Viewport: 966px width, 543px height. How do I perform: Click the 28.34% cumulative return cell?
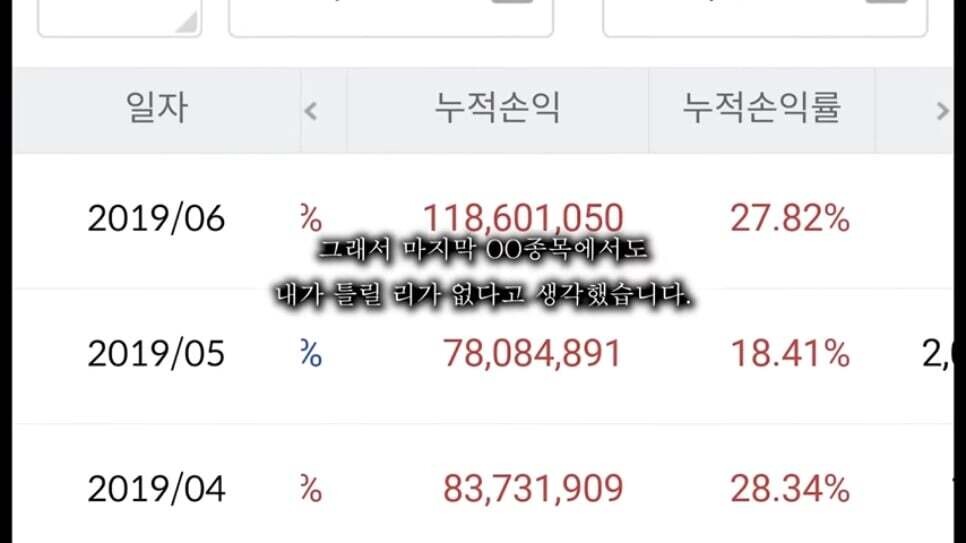click(x=790, y=489)
